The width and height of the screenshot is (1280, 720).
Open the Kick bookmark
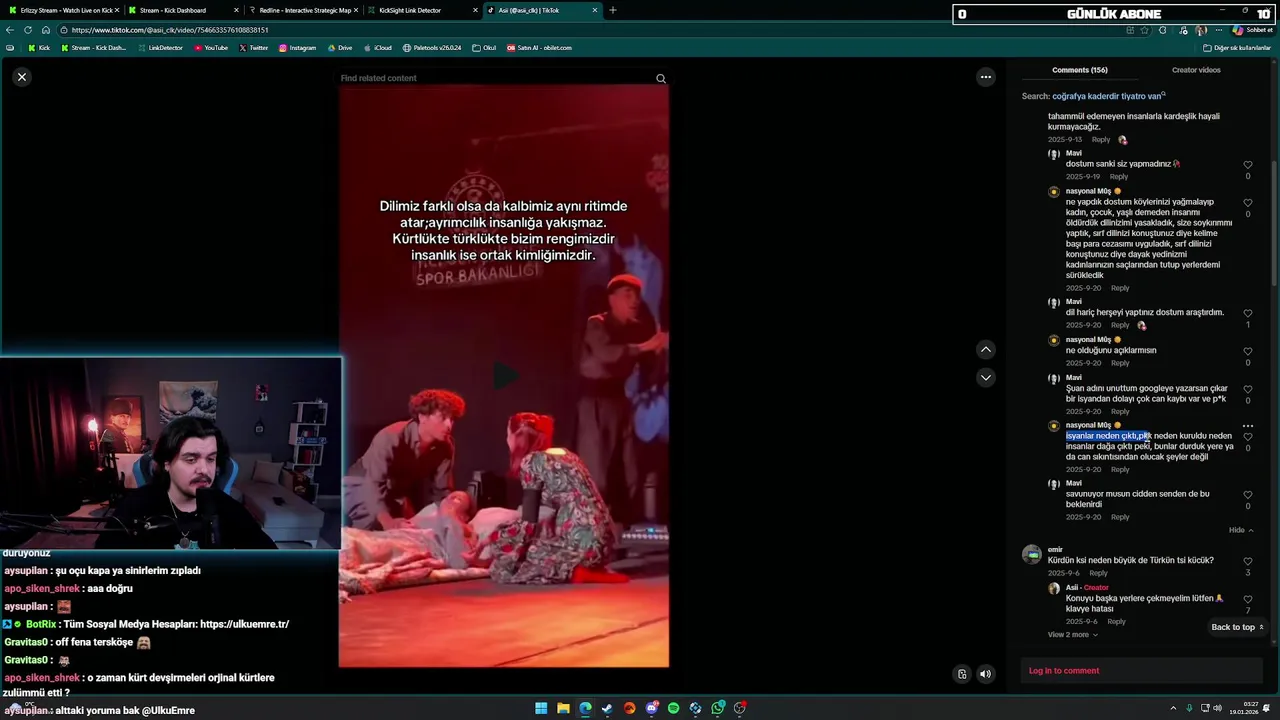[39, 48]
